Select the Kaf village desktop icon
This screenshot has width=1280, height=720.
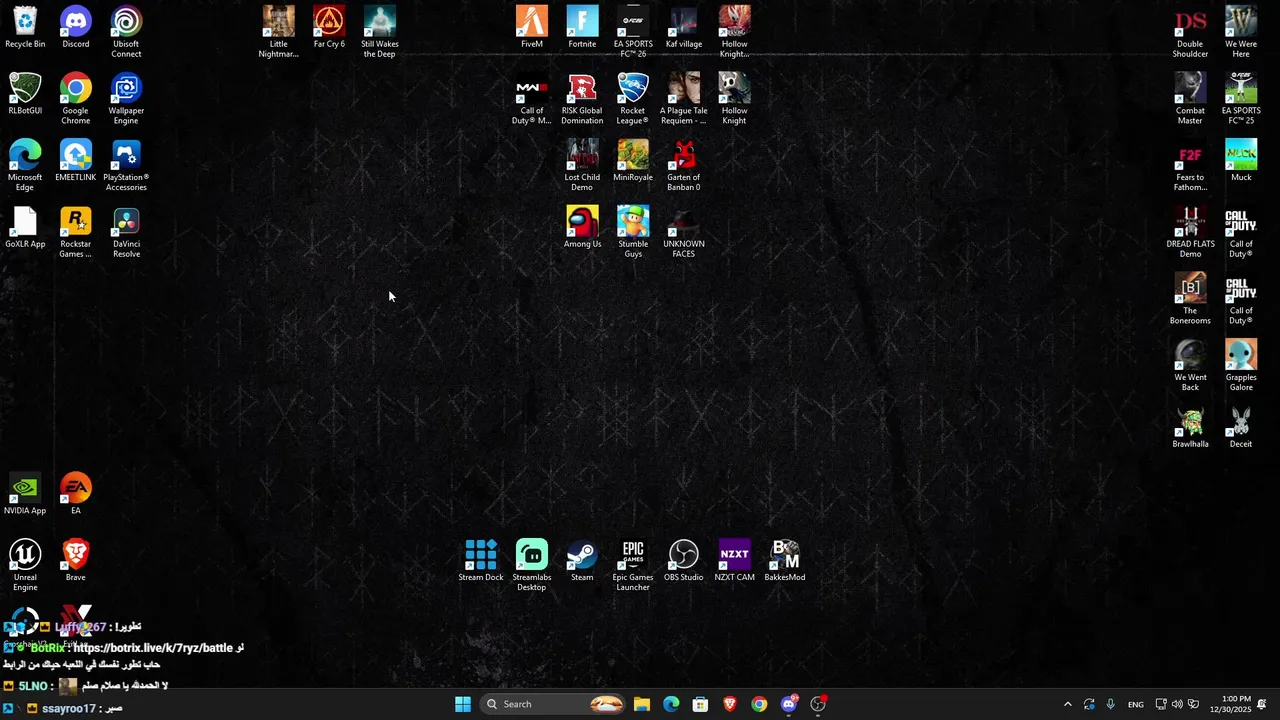(684, 28)
